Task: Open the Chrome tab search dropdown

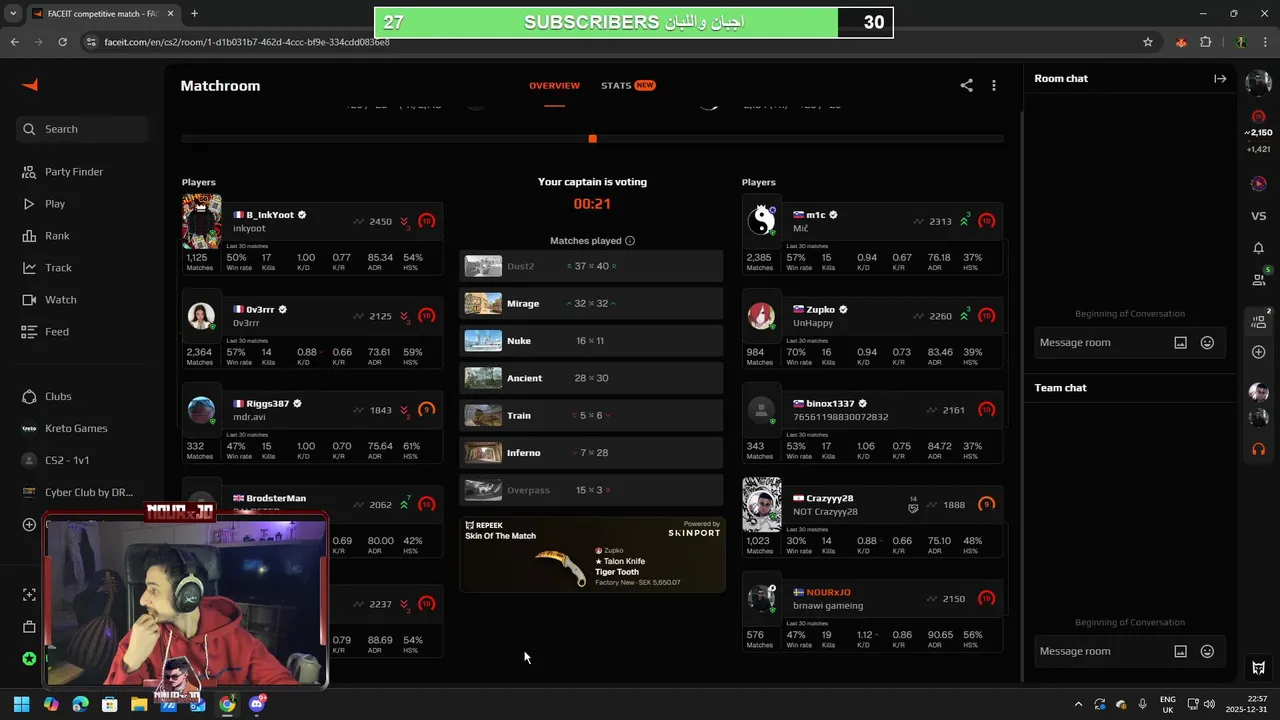Action: coord(12,13)
